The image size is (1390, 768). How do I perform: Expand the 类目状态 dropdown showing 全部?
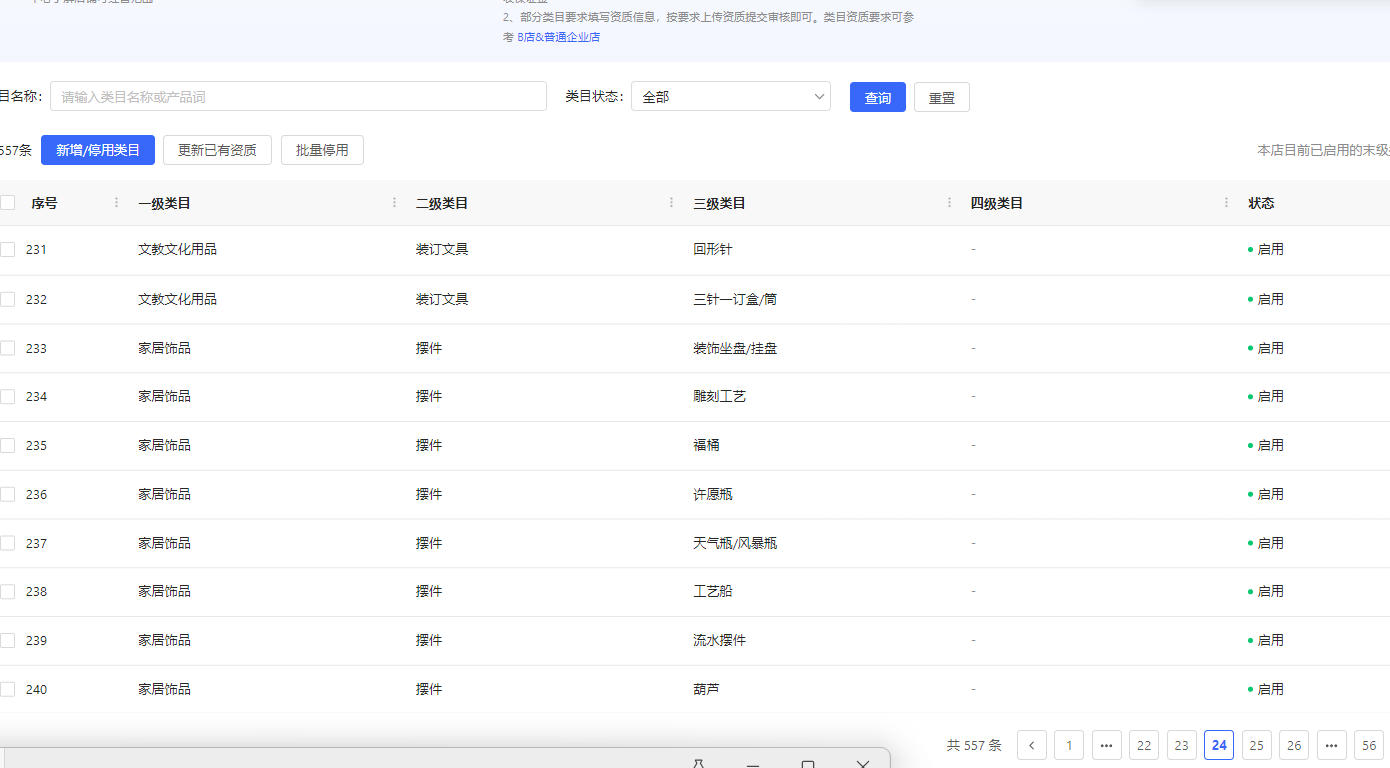tap(730, 97)
